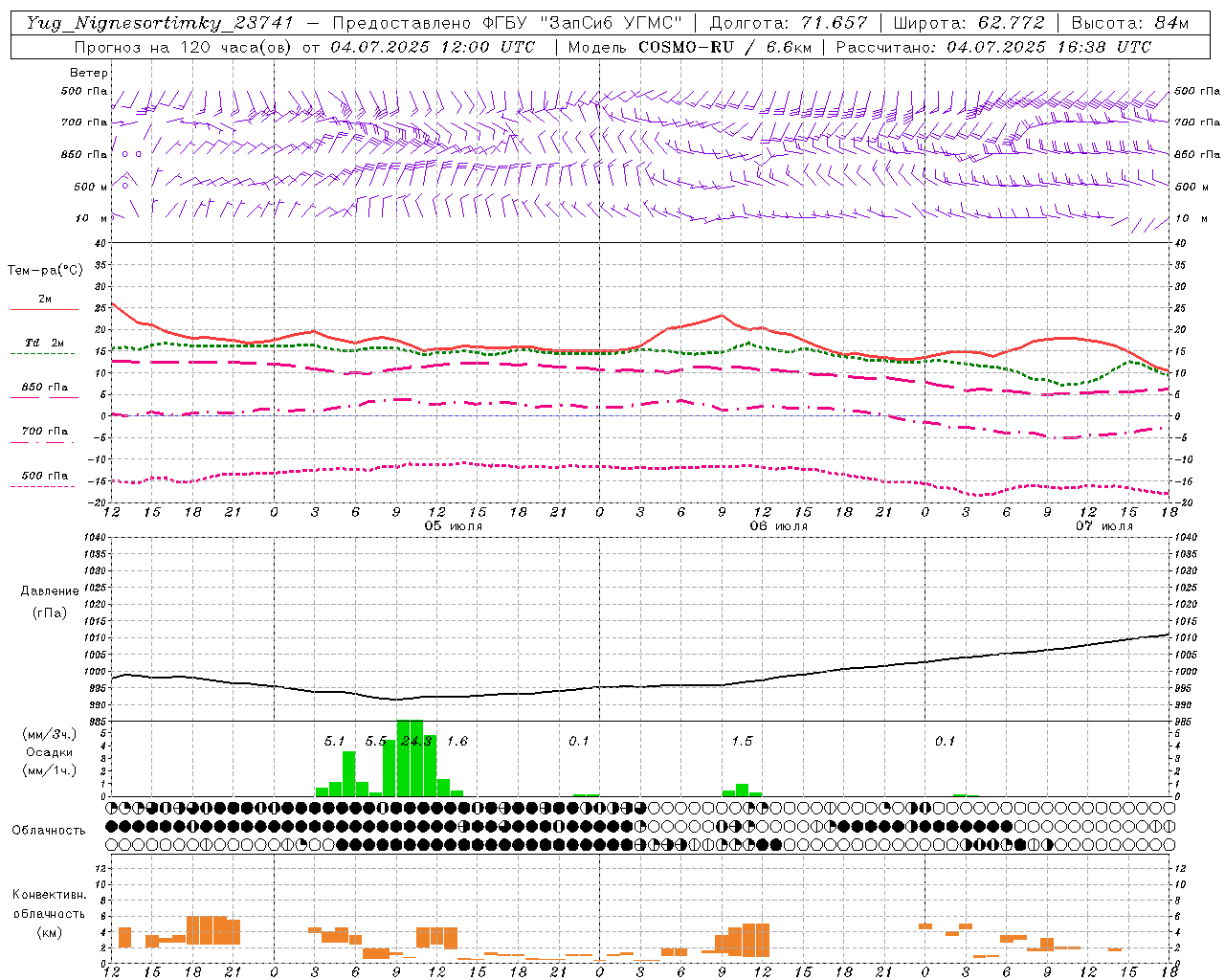Click the 1.6 precipitation total
This screenshot has width=1225, height=980.
(457, 742)
